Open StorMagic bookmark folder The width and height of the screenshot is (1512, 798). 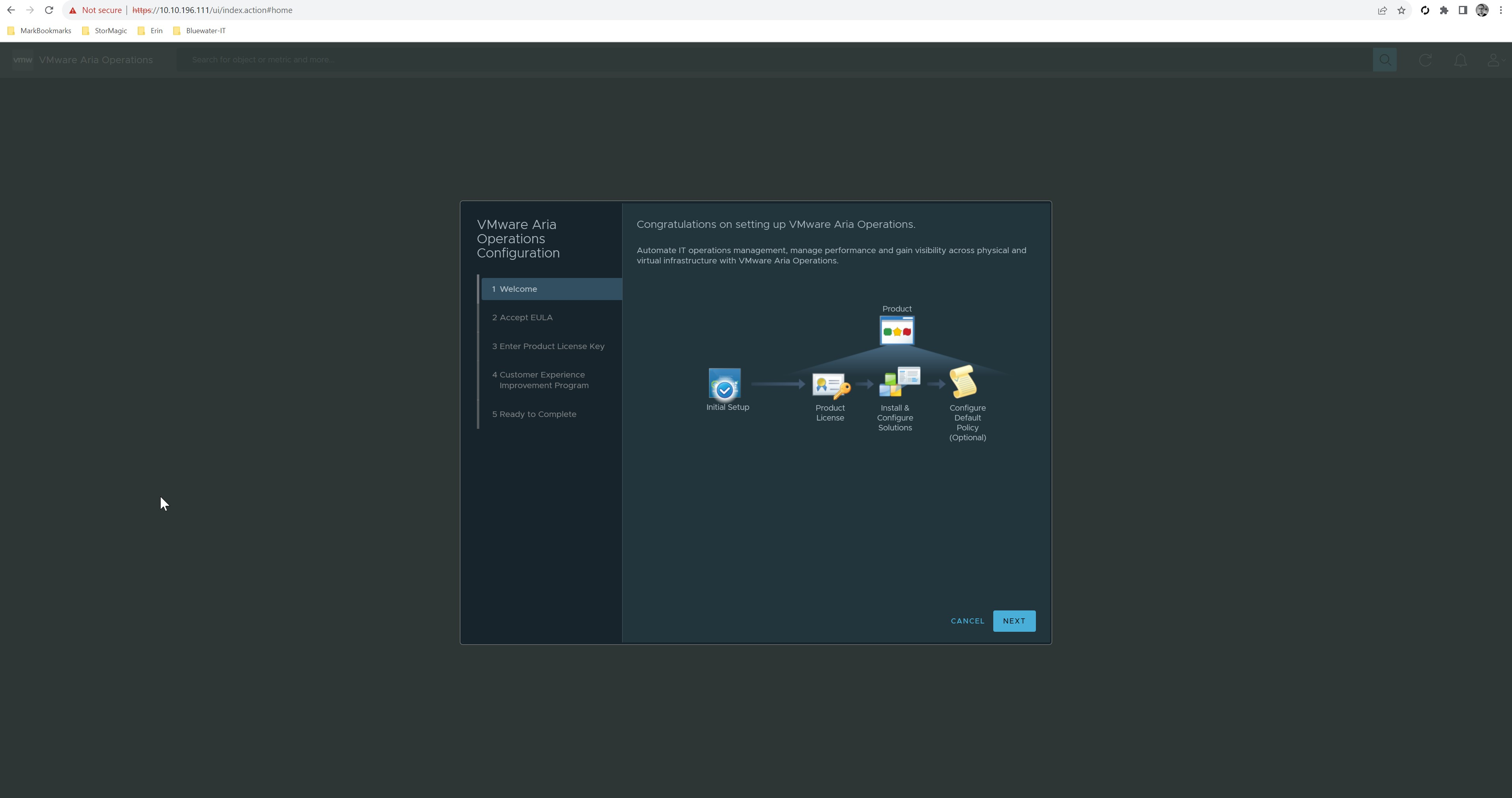(x=105, y=30)
